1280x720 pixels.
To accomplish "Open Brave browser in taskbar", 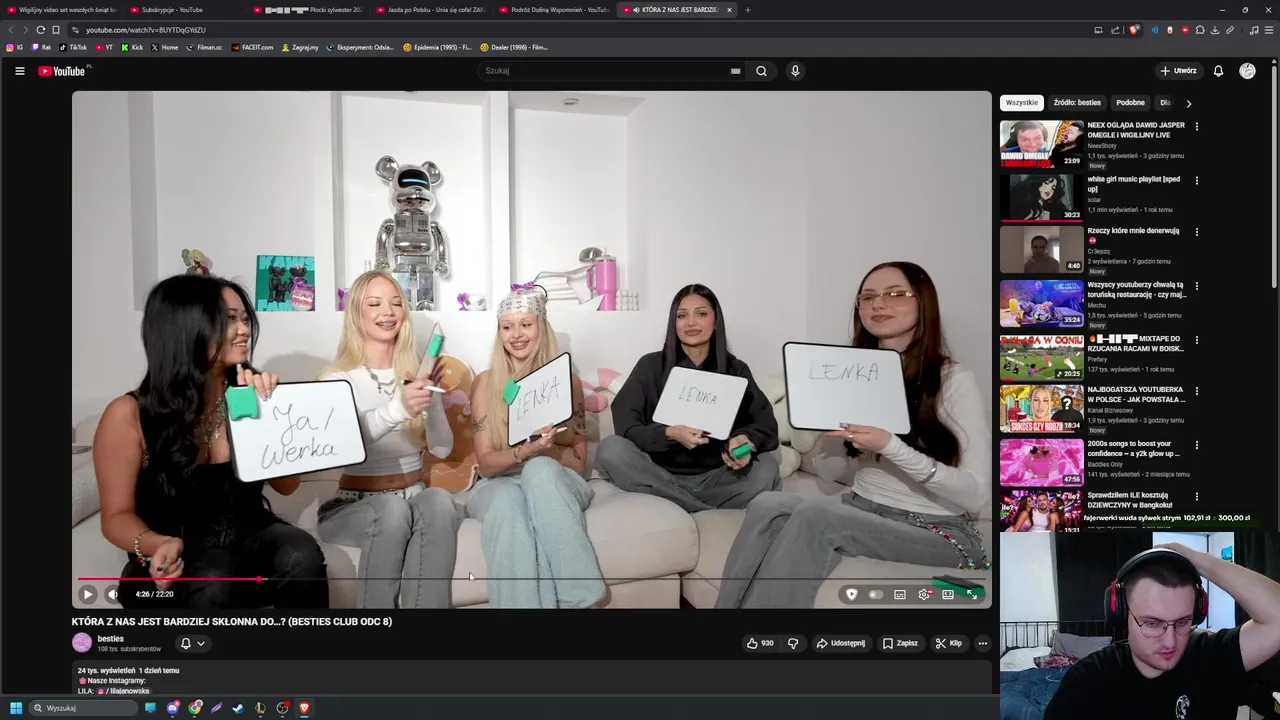I will (x=304, y=708).
